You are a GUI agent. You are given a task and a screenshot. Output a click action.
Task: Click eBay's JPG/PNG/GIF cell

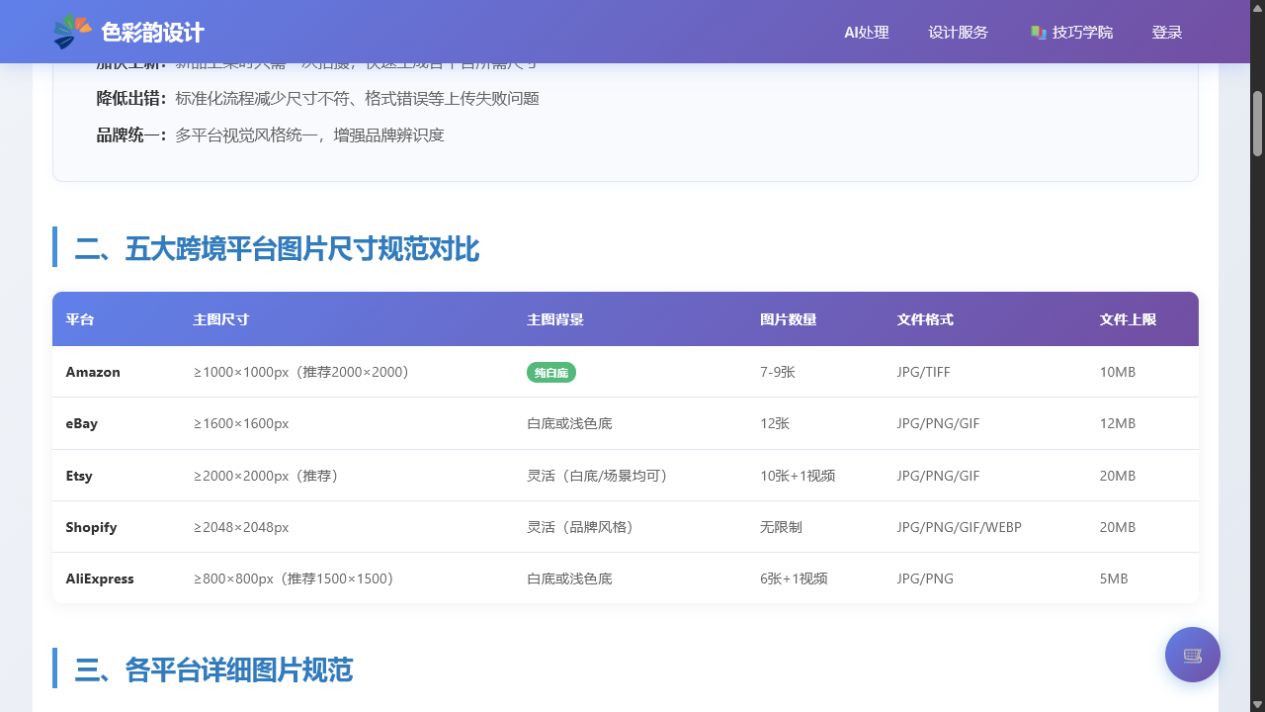[938, 424]
